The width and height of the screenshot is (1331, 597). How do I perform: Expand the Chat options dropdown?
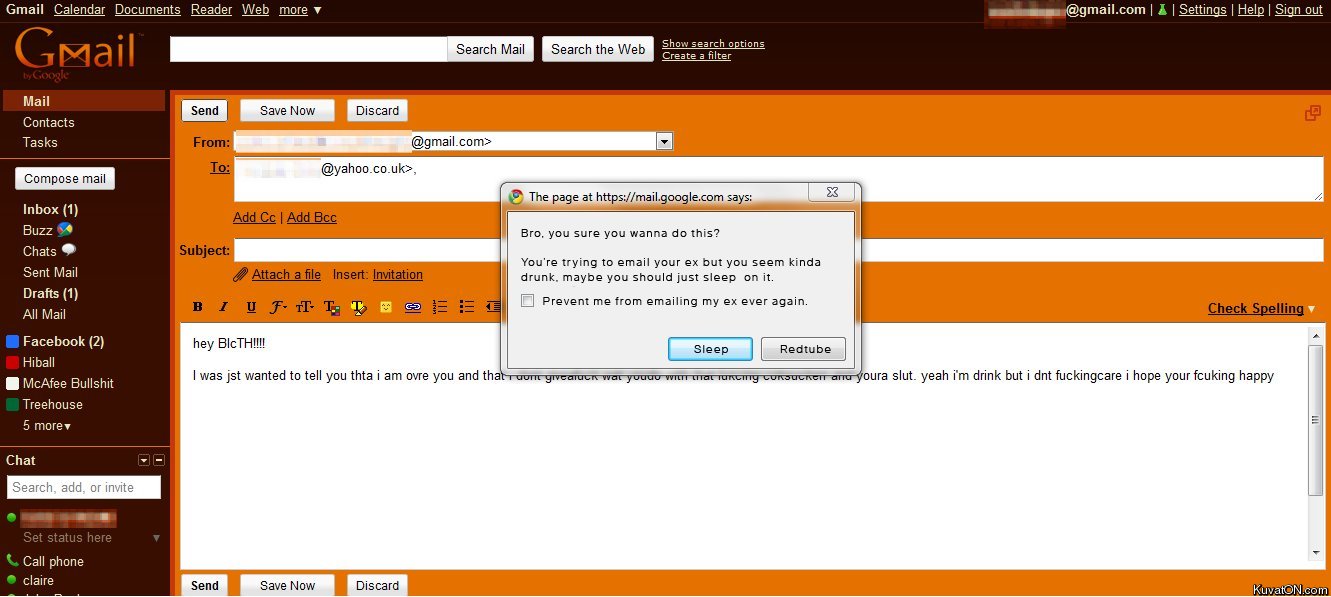tap(144, 460)
